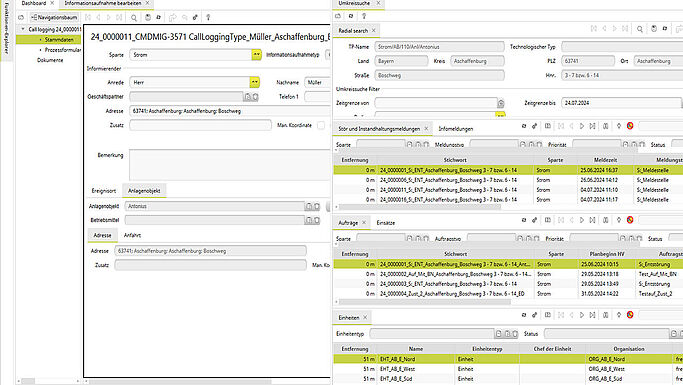Select the Ereignisort tab
683x385 pixels.
click(104, 191)
